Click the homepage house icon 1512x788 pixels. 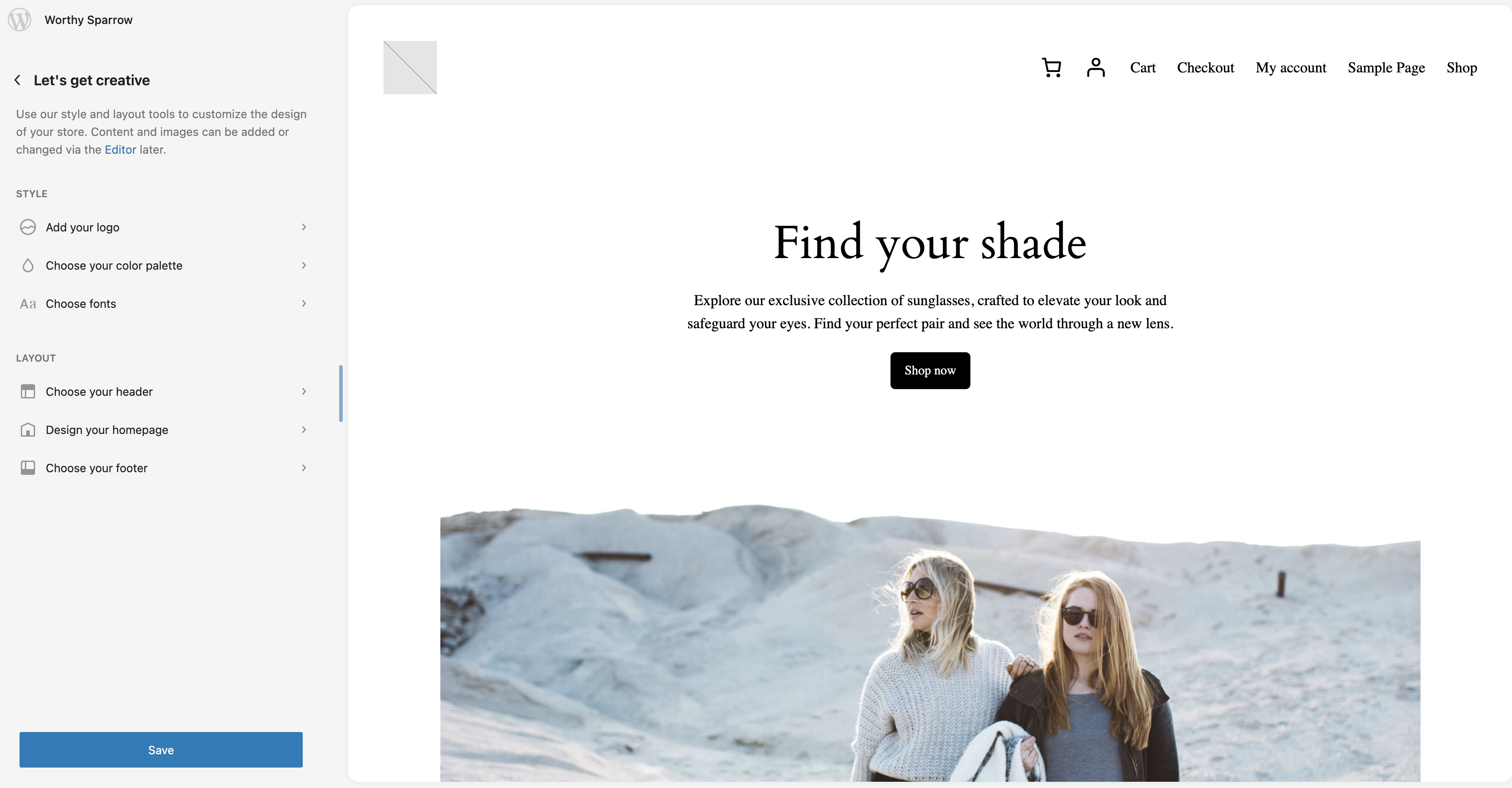pos(28,430)
